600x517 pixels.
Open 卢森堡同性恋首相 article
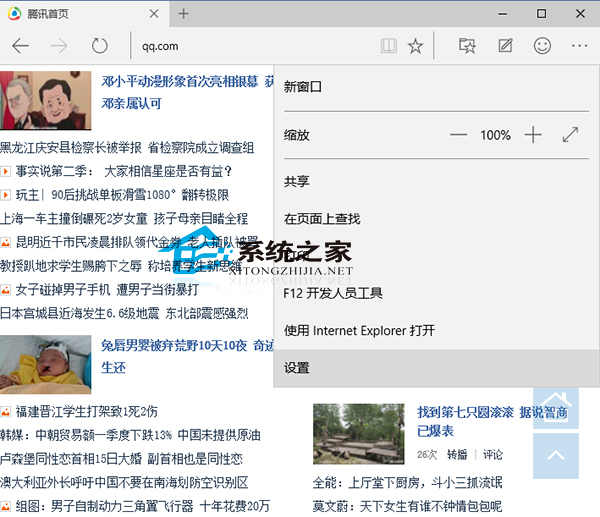[x=121, y=459]
